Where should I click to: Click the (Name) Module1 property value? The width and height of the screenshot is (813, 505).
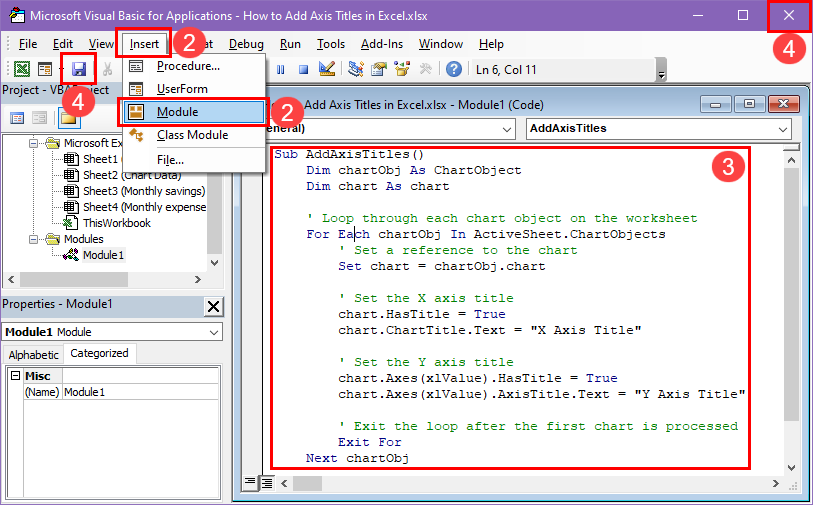141,392
